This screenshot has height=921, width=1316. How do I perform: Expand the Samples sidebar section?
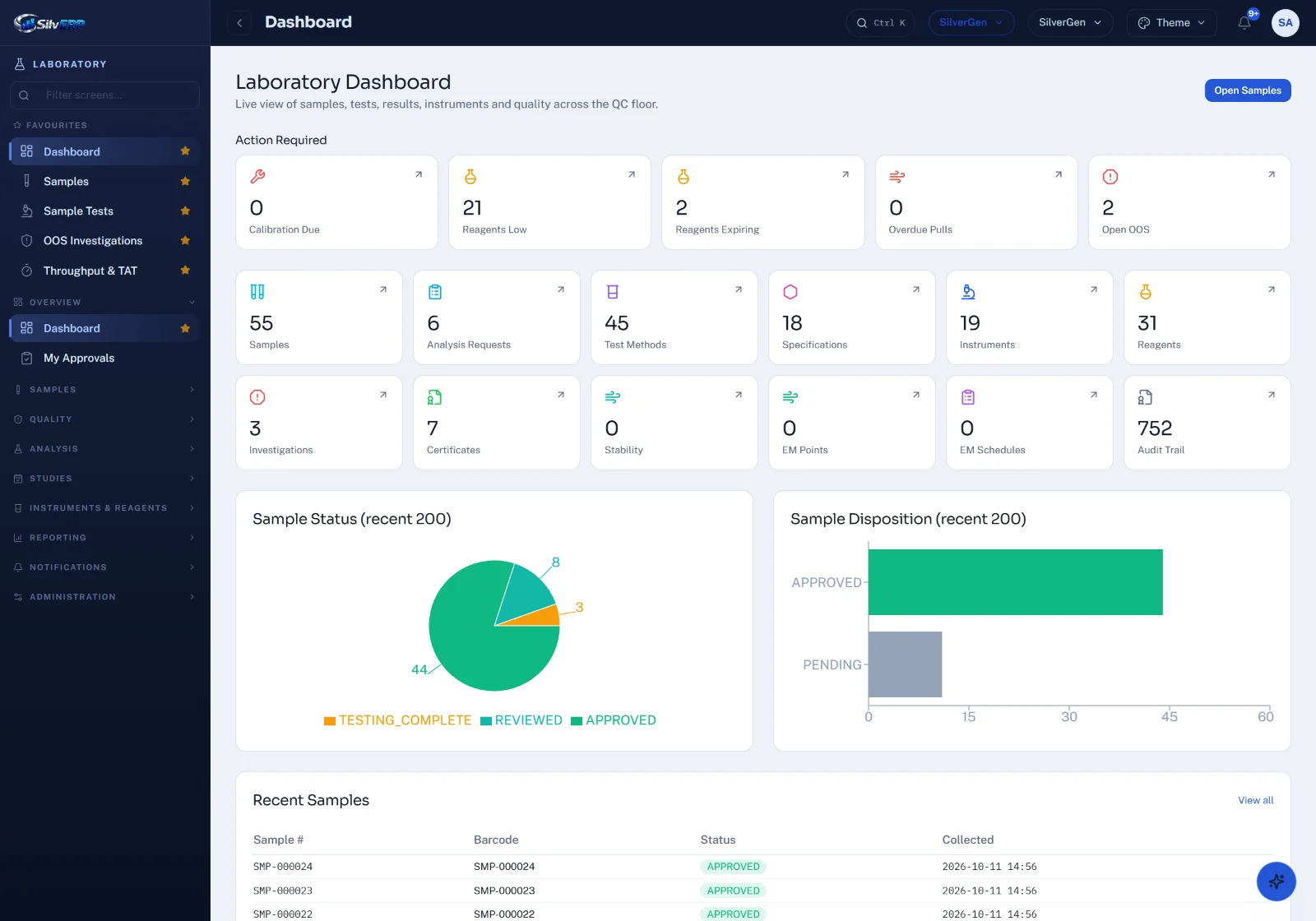coord(104,389)
